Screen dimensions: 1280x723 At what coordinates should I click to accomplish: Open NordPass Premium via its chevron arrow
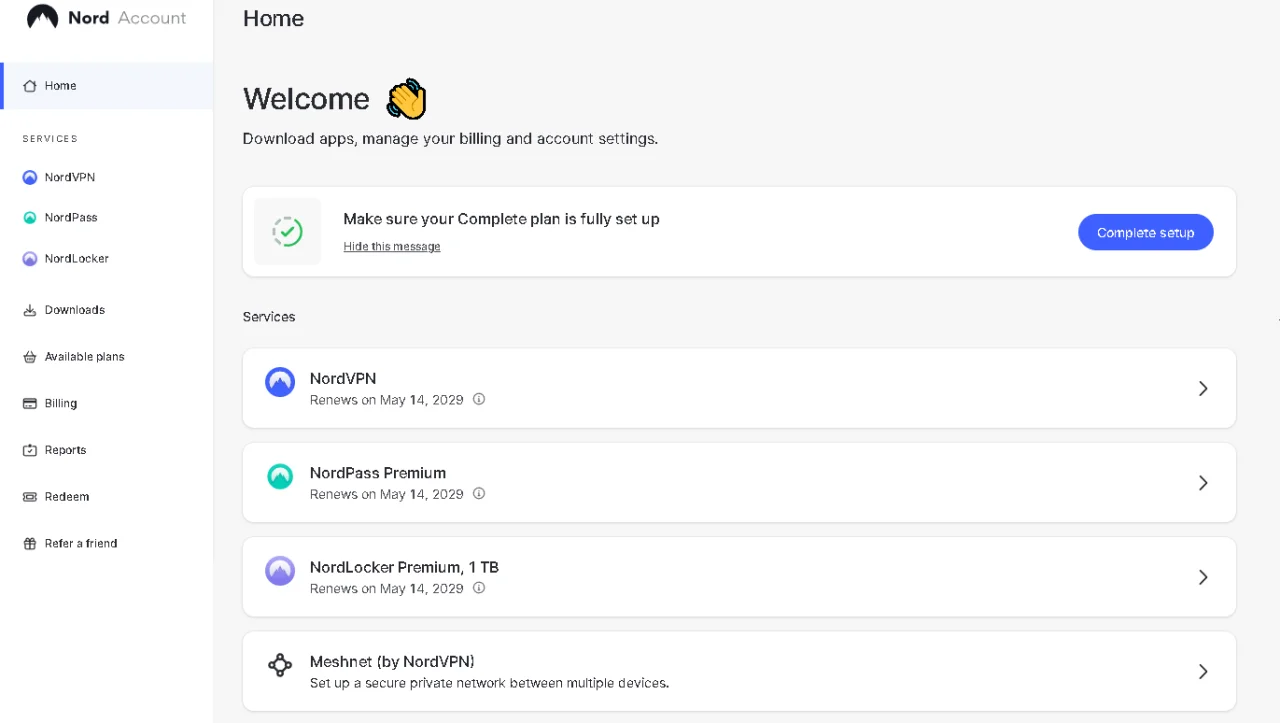[1203, 483]
